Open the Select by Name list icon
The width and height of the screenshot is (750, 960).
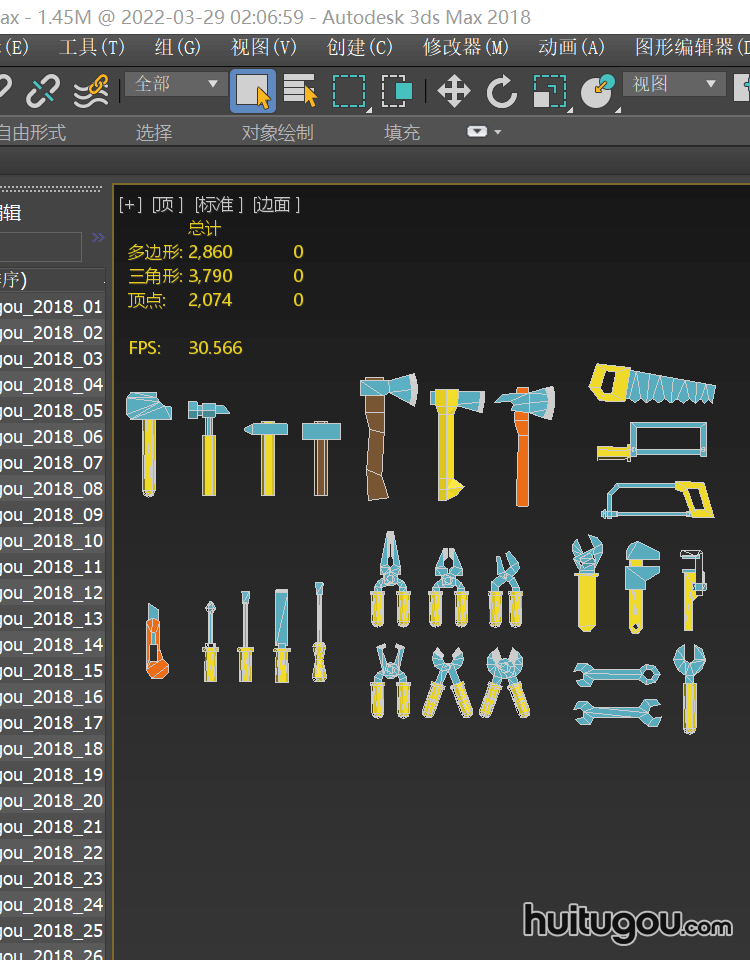tap(299, 91)
